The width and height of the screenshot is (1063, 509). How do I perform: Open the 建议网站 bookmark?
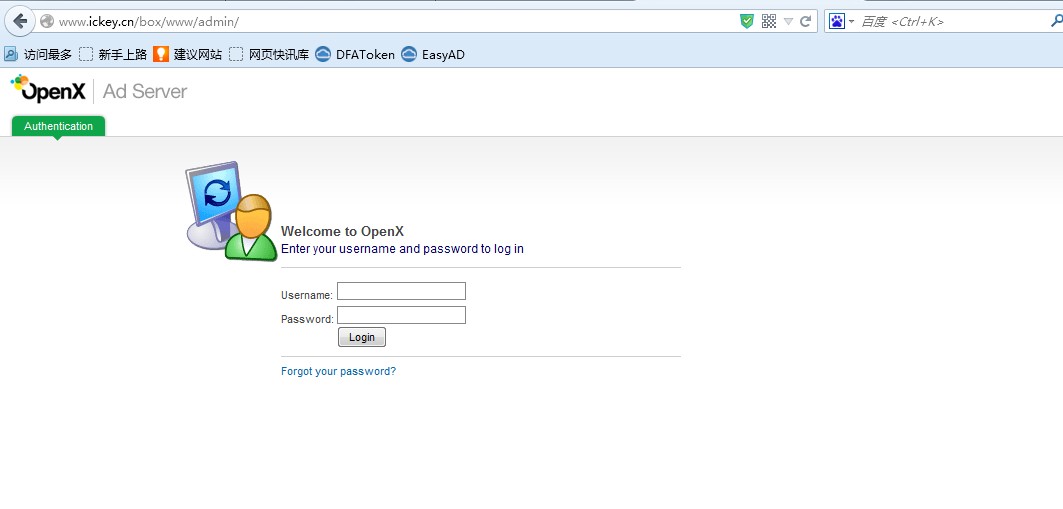pos(188,55)
